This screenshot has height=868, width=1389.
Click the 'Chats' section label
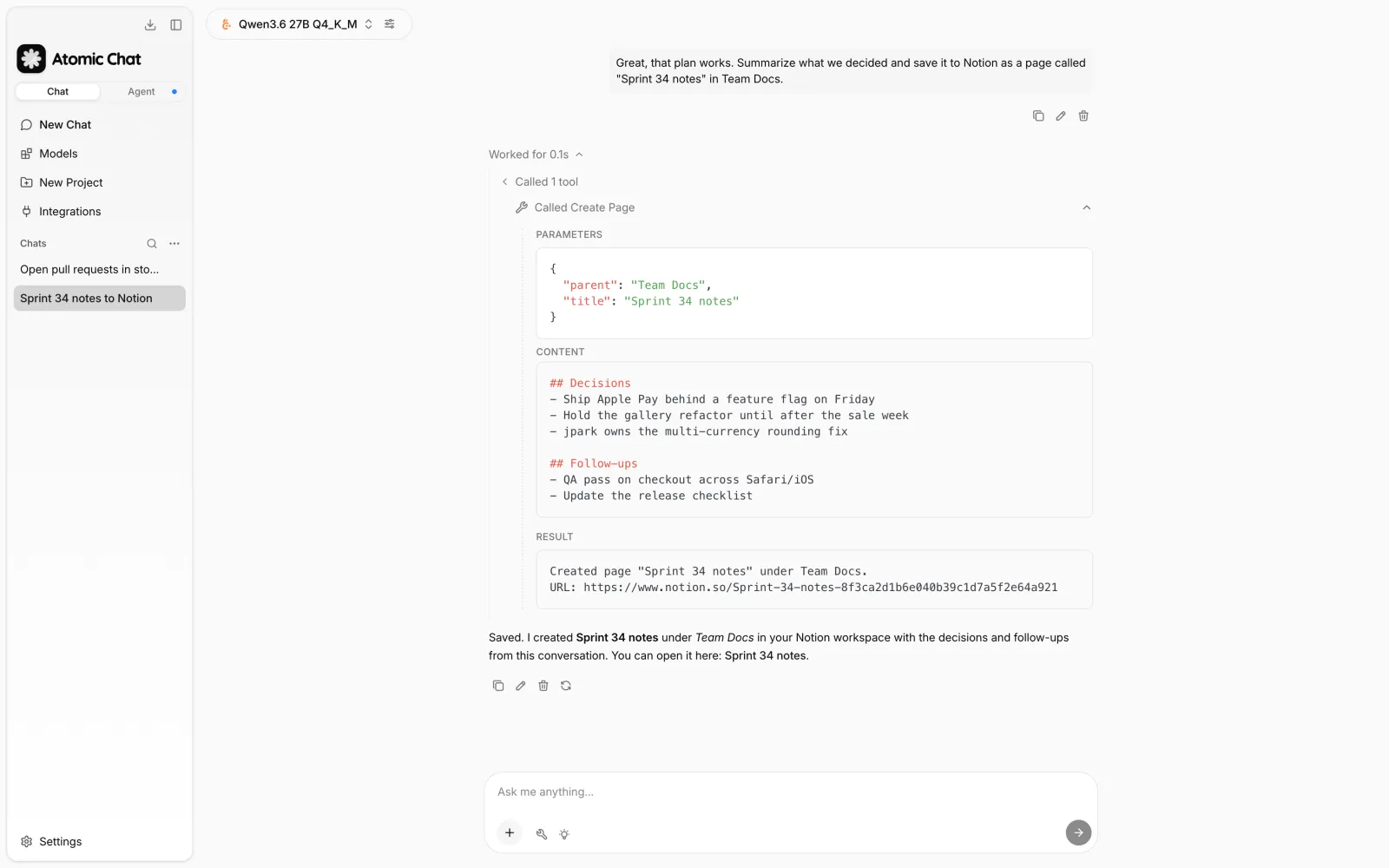coord(33,244)
